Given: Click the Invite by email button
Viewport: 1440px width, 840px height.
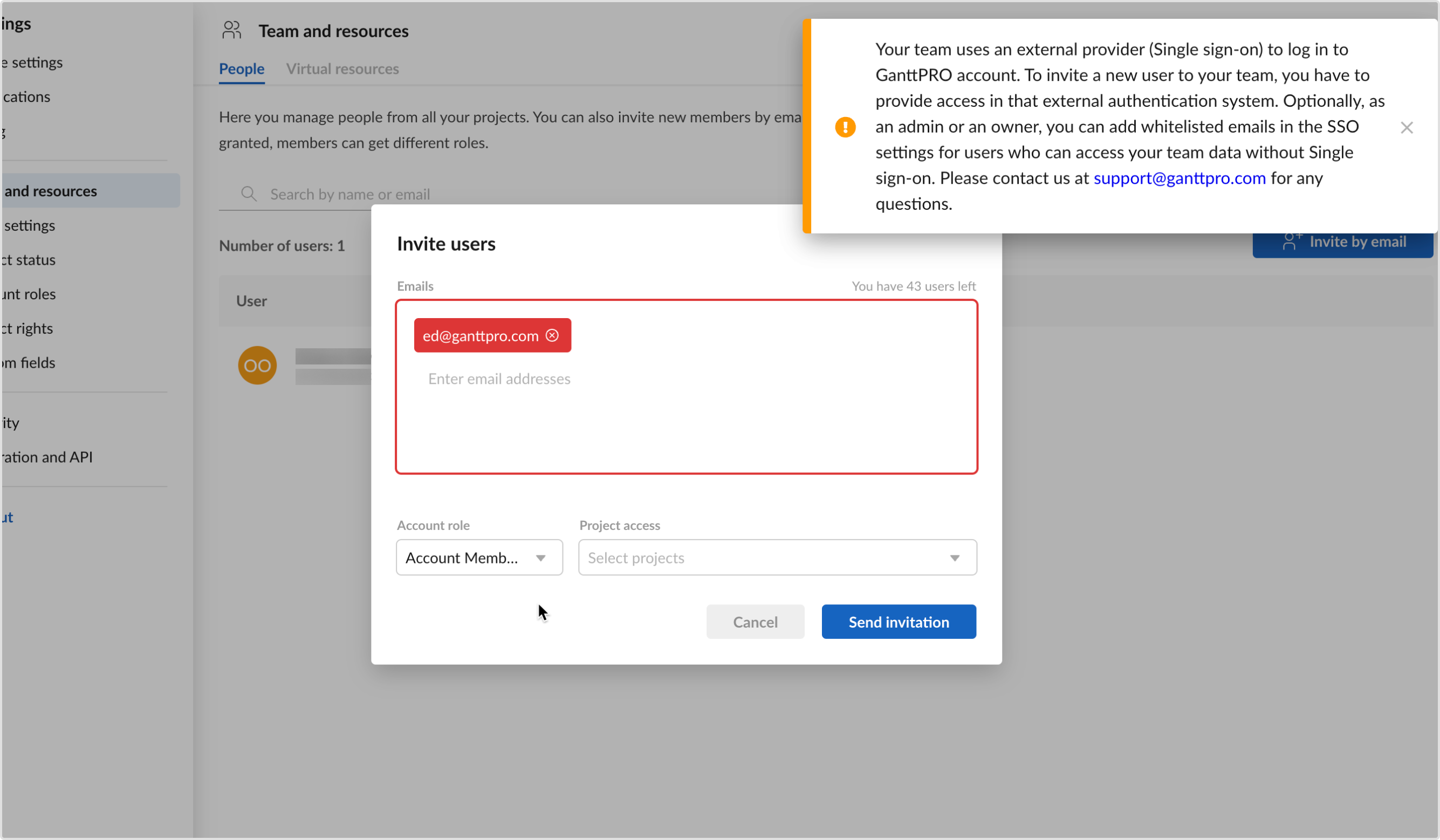Looking at the screenshot, I should tap(1342, 242).
